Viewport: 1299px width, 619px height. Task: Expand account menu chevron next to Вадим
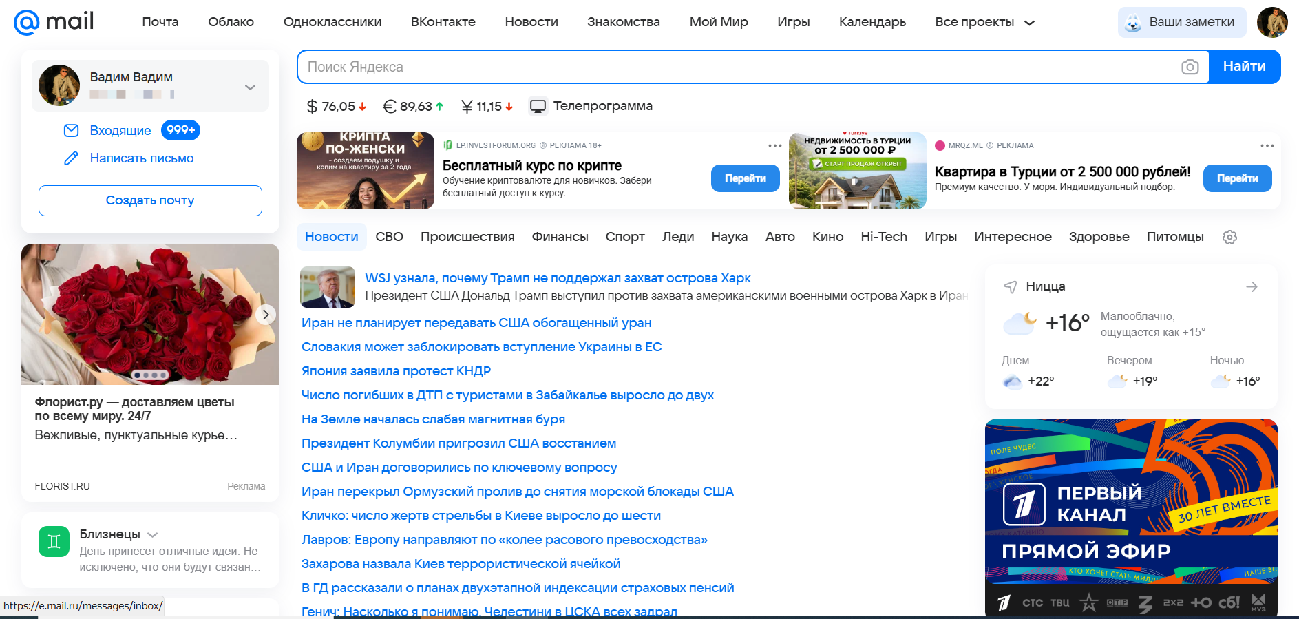[x=250, y=87]
